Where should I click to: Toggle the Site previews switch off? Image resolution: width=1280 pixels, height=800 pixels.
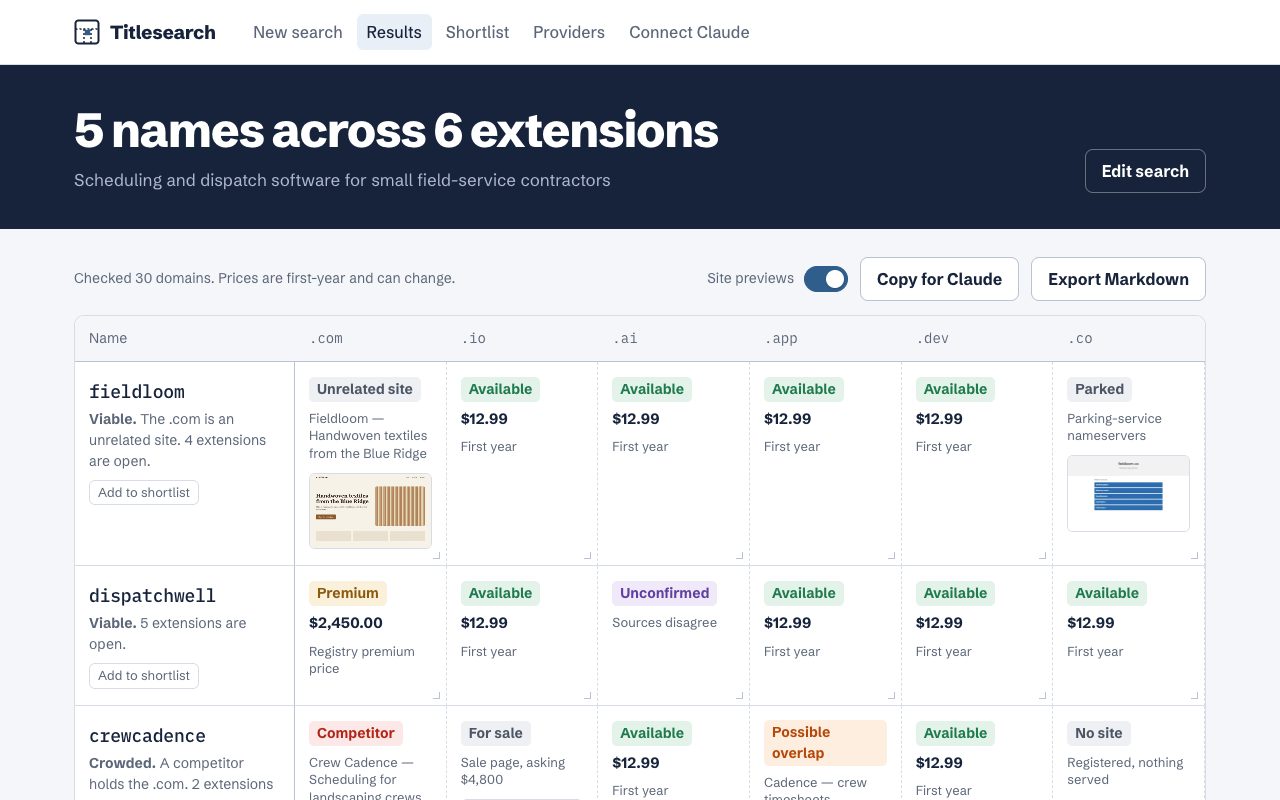[x=826, y=279]
